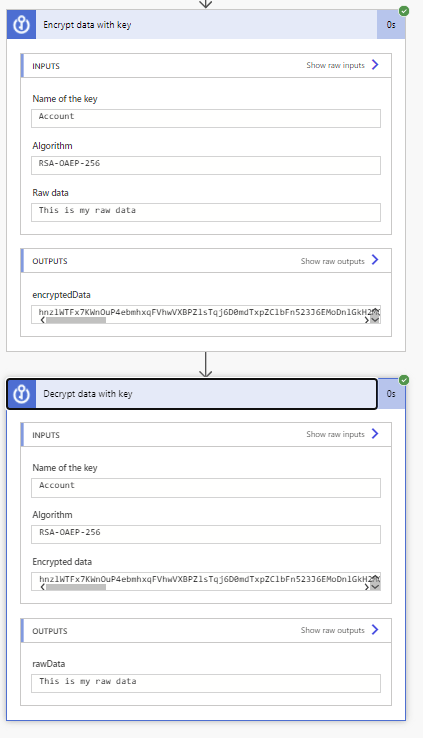This screenshot has height=738, width=423.
Task: Click the right scroll arrow of Encrypted data field
Action: [x=367, y=587]
